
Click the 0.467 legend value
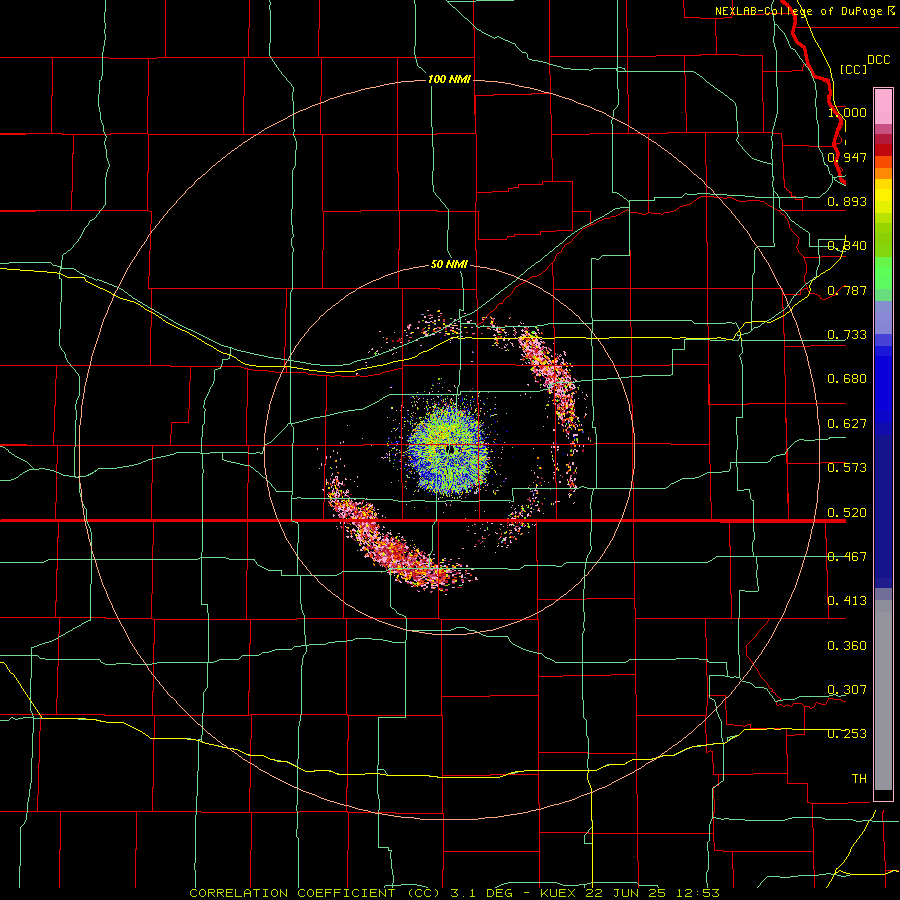tap(847, 557)
